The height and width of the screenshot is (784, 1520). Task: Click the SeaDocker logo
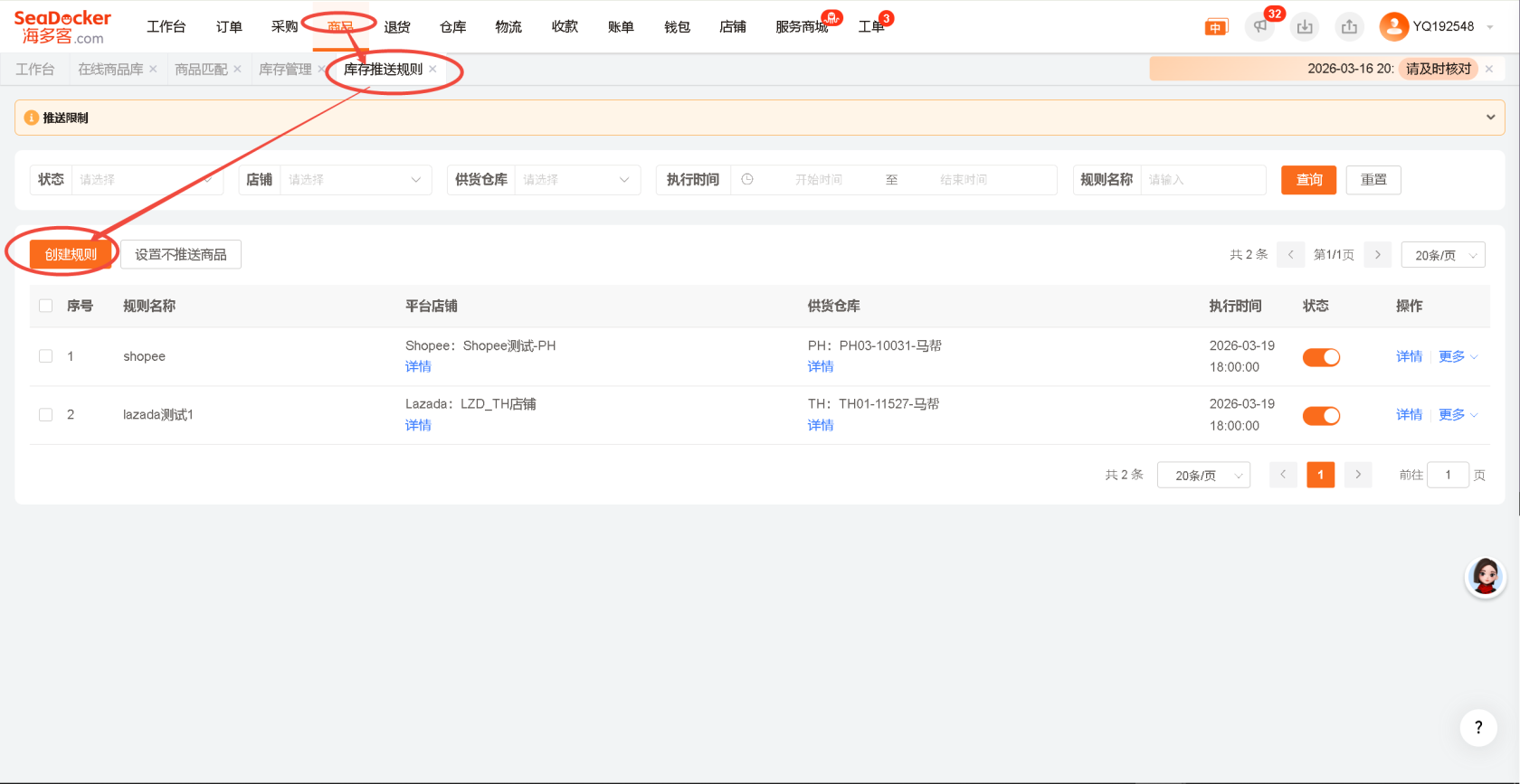click(x=62, y=27)
